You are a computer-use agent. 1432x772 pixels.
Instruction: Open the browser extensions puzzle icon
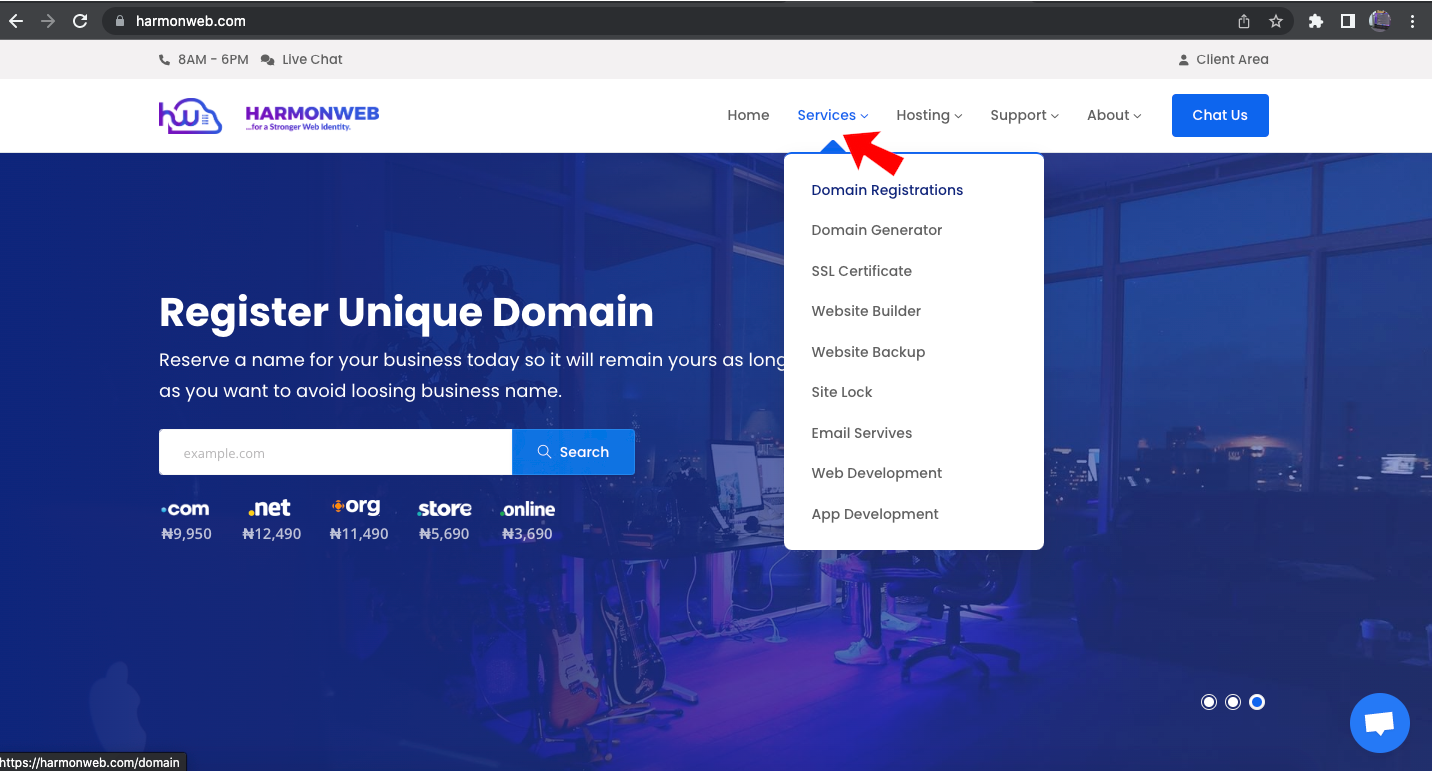click(1316, 20)
